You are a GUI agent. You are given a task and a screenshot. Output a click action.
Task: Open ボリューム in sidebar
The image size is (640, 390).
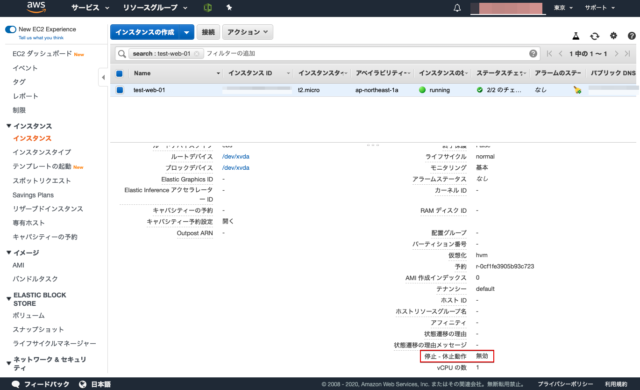[x=29, y=315]
